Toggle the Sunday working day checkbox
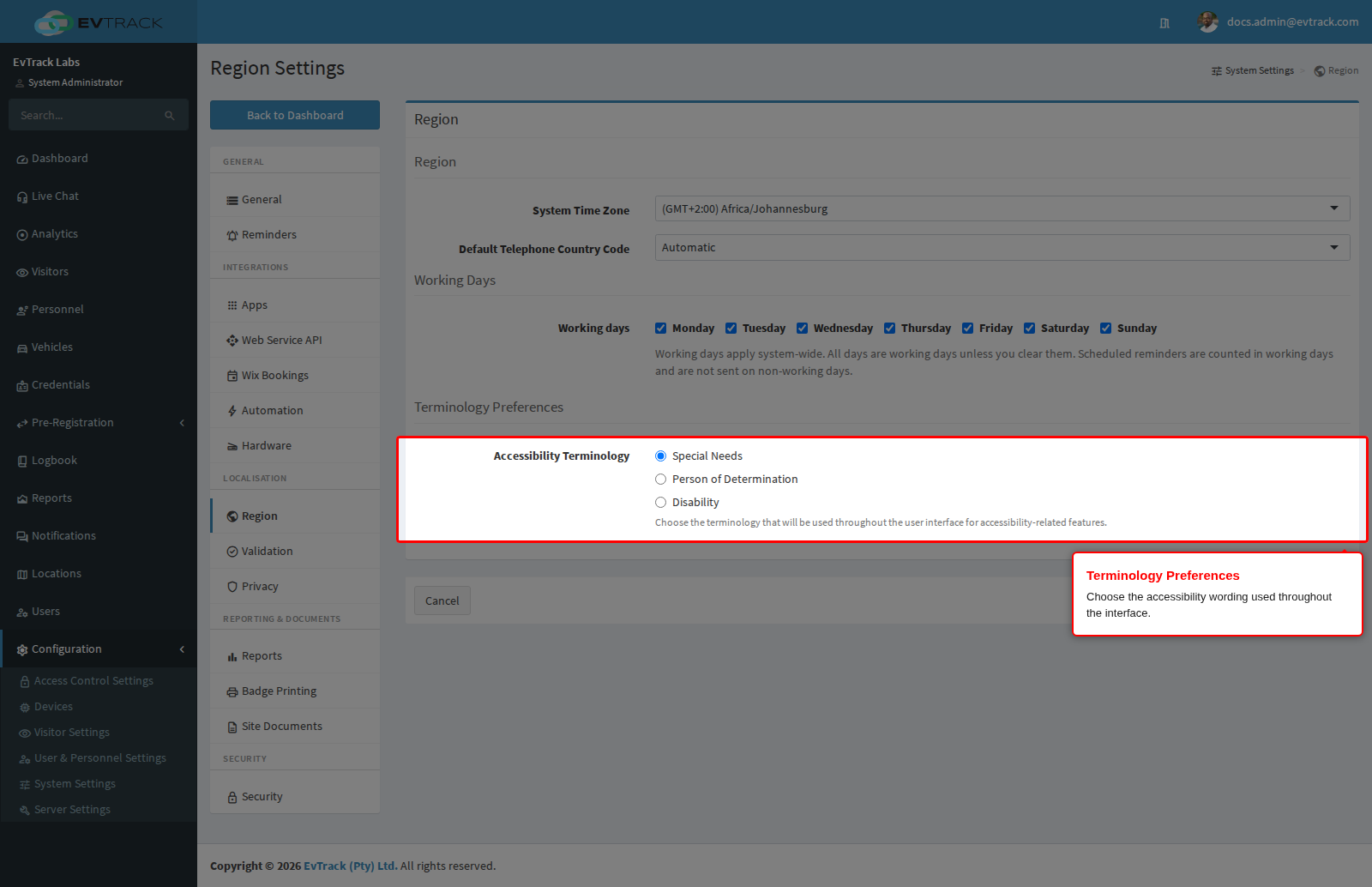The width and height of the screenshot is (1372, 887). [x=1106, y=328]
